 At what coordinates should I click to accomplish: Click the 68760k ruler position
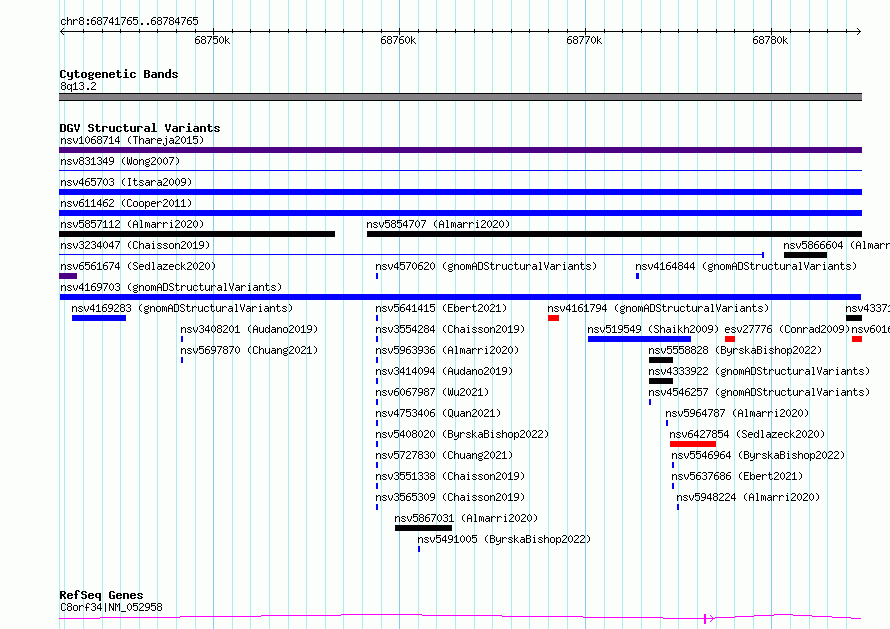pos(398,40)
